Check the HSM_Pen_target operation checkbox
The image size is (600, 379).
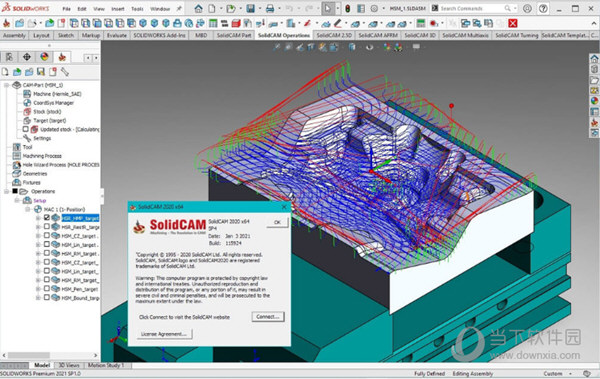pyautogui.click(x=47, y=288)
